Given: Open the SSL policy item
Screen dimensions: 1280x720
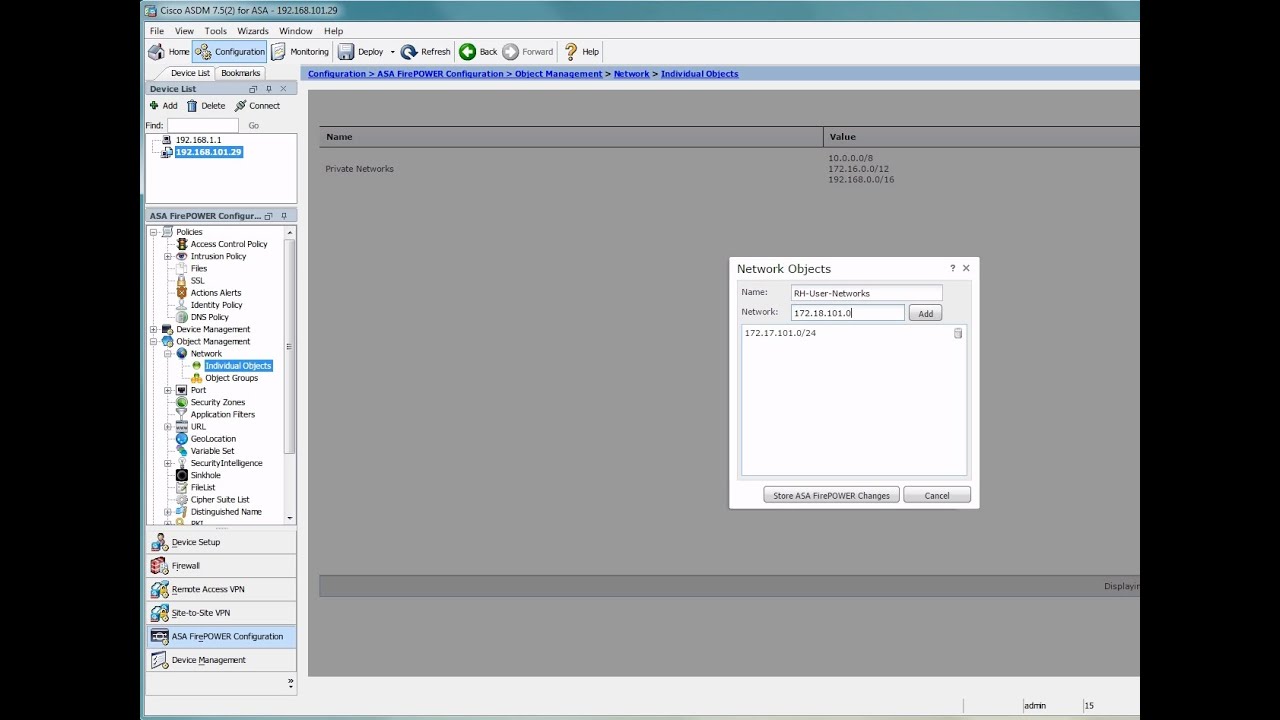Looking at the screenshot, I should 197,281.
